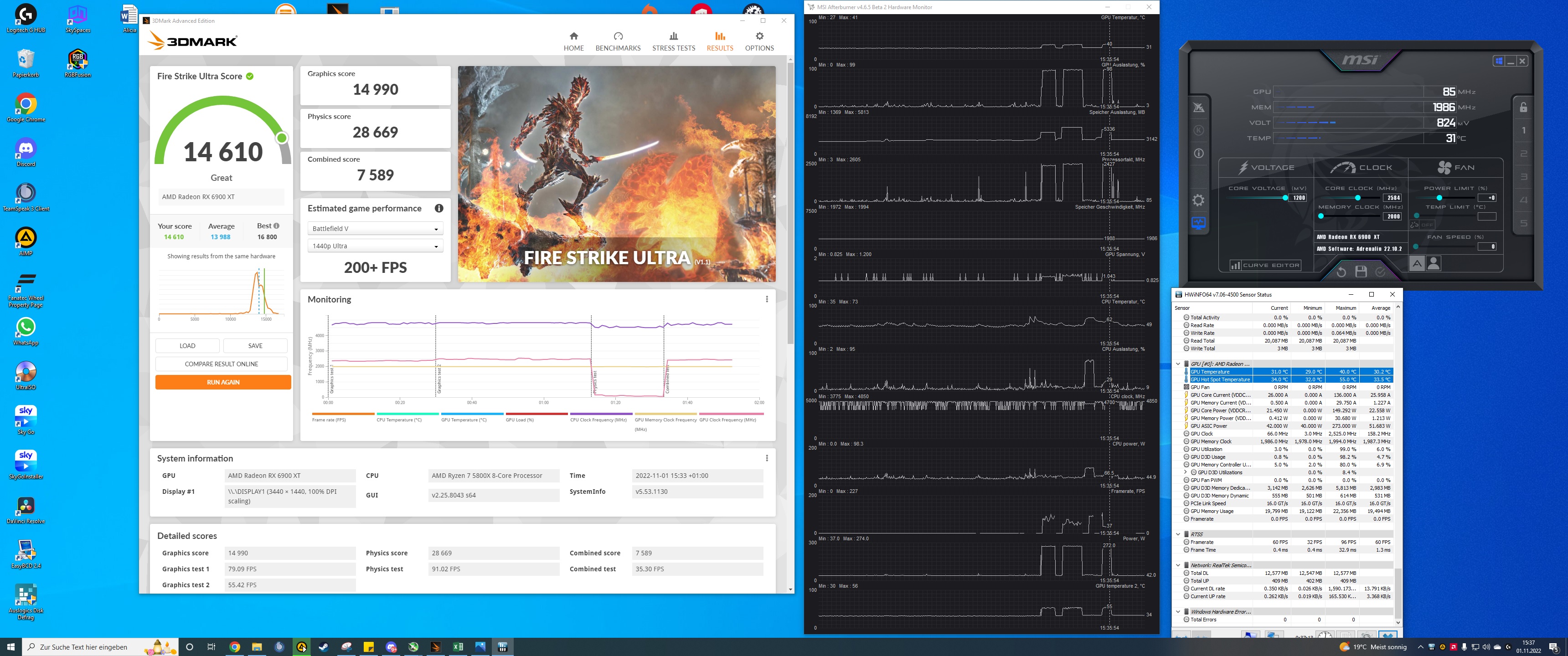
Task: Switch to Stress Tests tab
Action: (x=673, y=41)
